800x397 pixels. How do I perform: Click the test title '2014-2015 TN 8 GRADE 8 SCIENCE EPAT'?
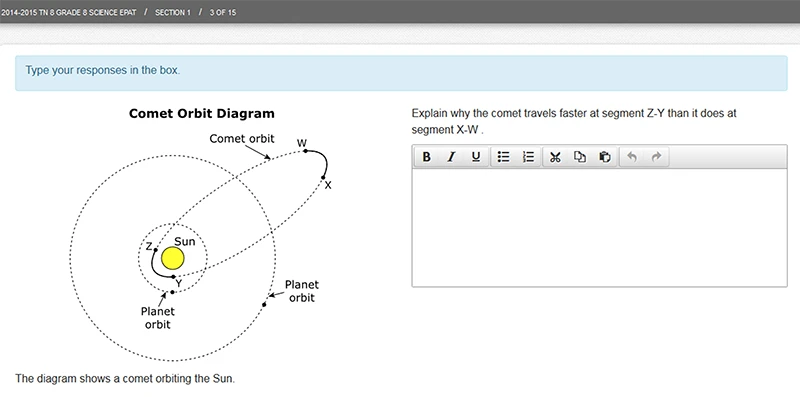tap(69, 13)
